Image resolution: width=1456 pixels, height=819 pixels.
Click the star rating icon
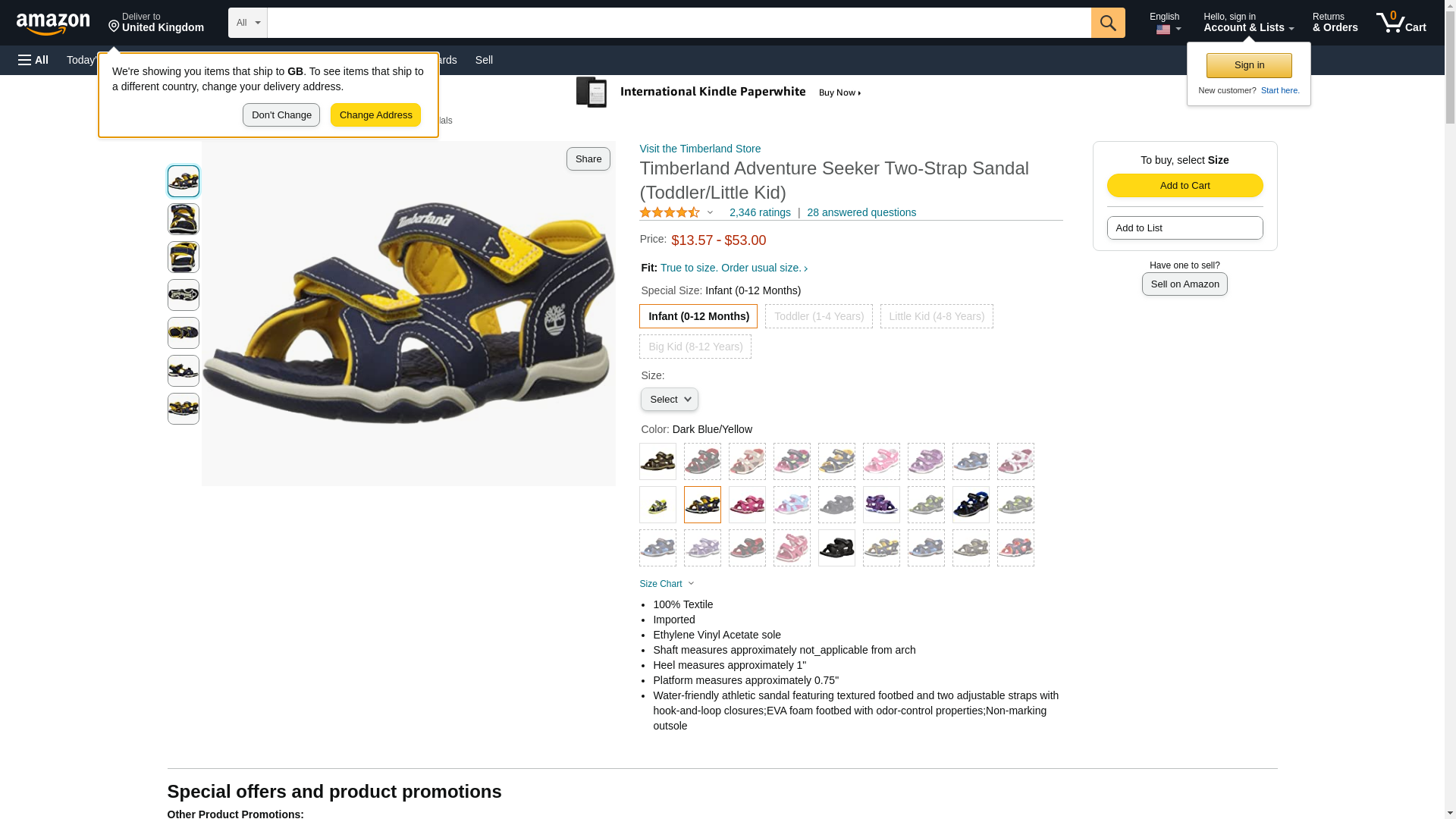click(669, 213)
